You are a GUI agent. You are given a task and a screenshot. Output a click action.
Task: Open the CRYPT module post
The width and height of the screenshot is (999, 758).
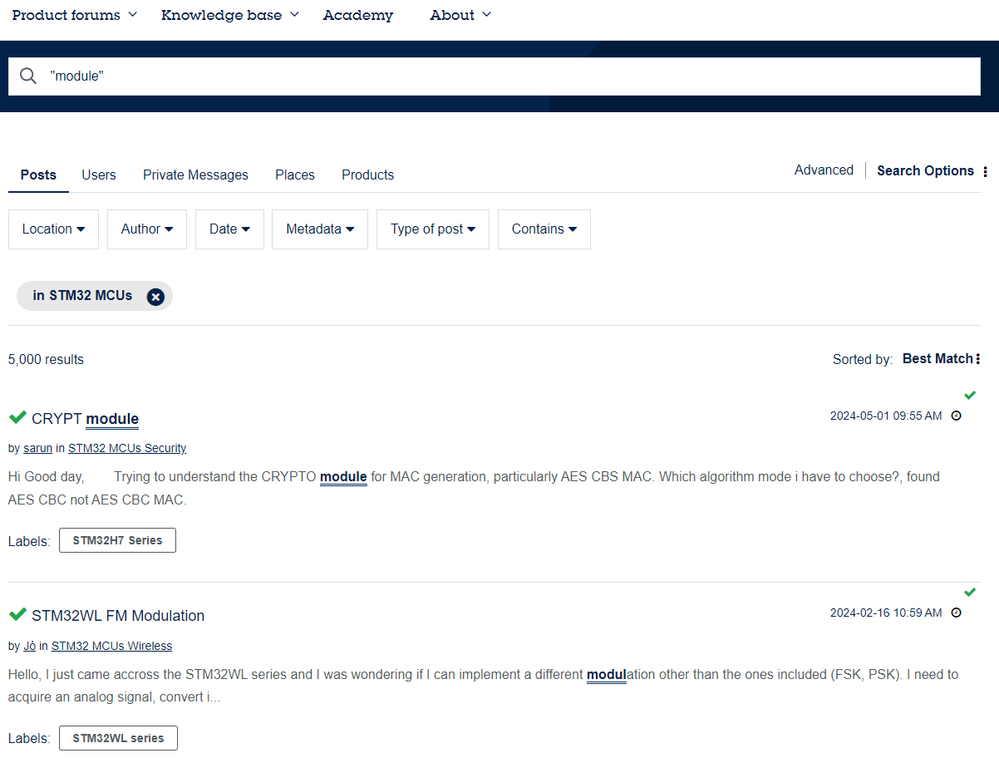pyautogui.click(x=85, y=419)
